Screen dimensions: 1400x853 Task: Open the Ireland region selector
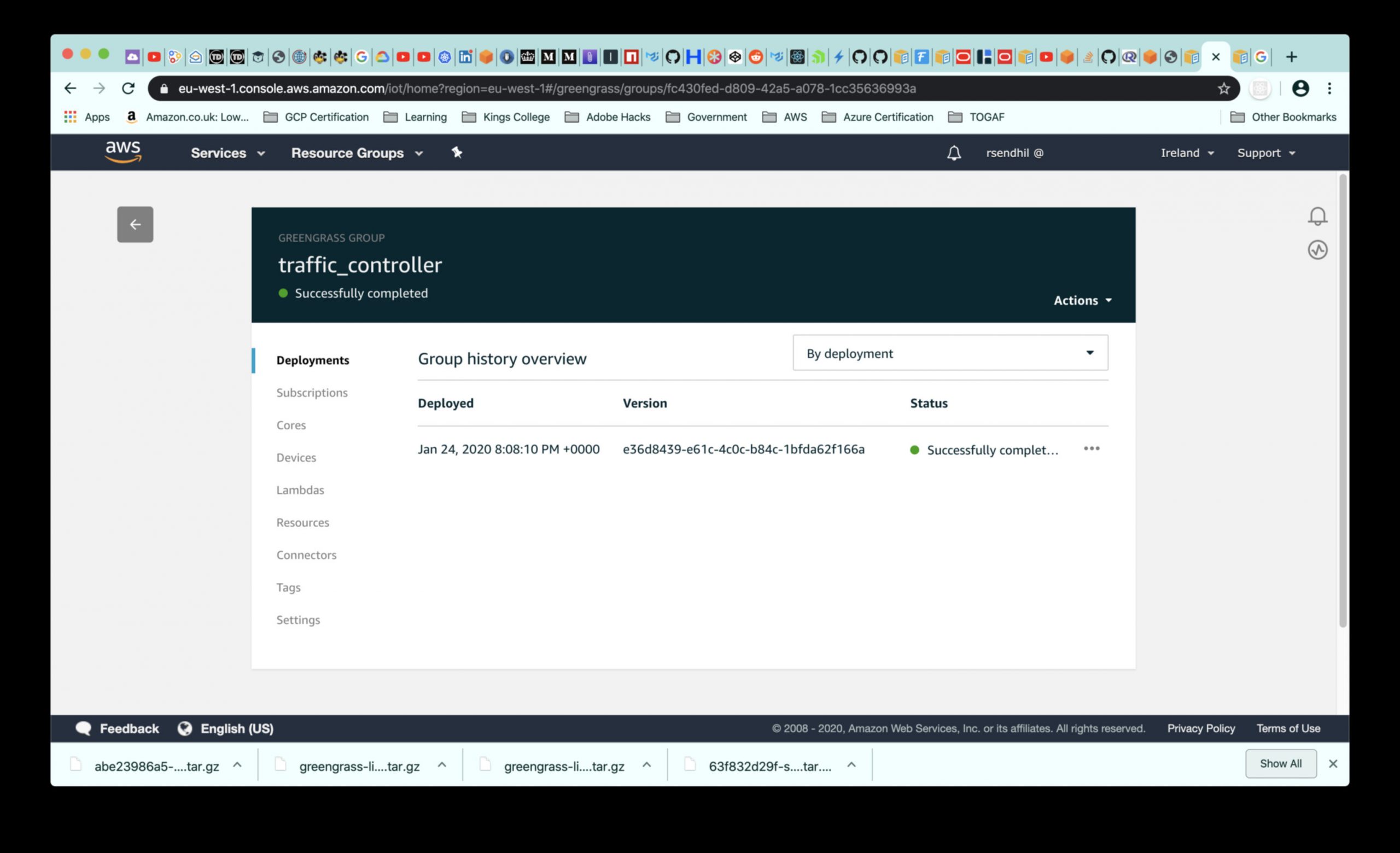click(x=1186, y=153)
